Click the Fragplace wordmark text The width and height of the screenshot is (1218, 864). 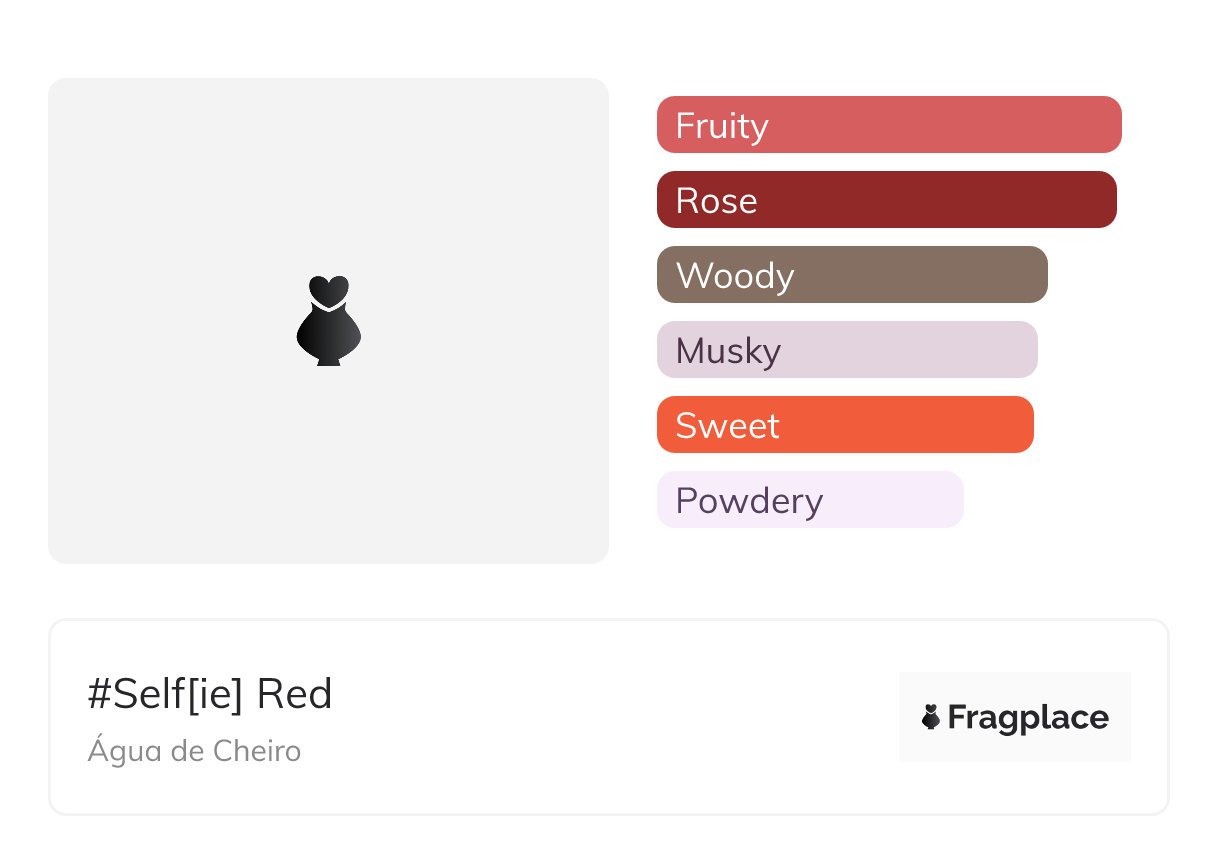(x=1028, y=718)
